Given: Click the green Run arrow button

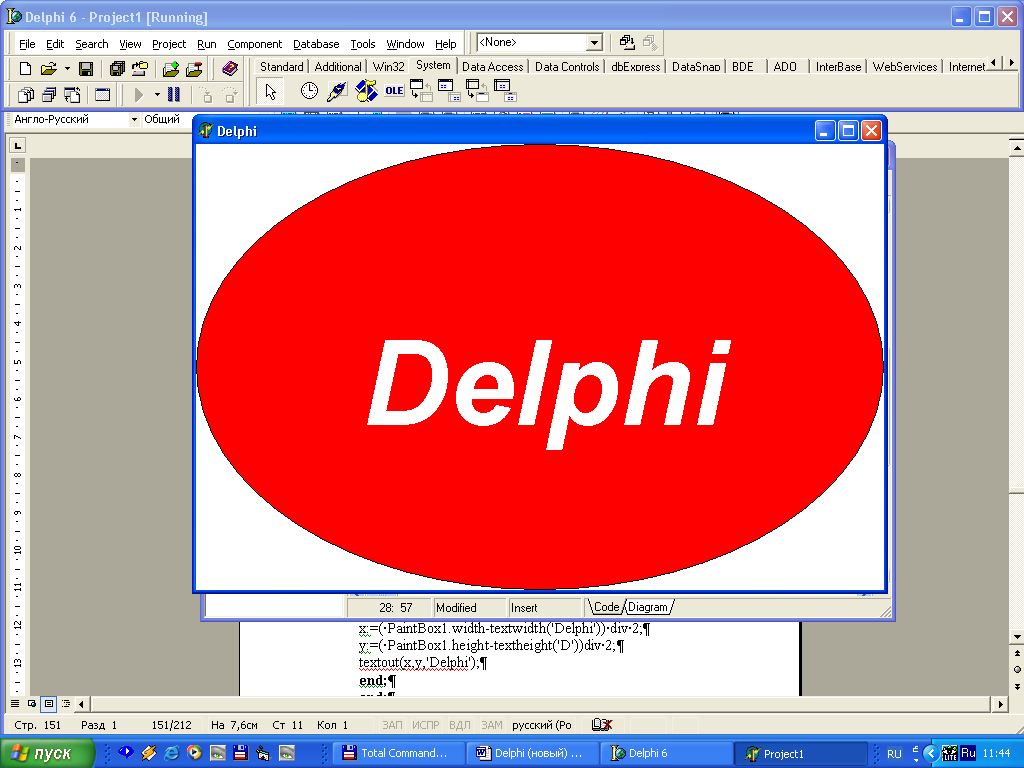Looking at the screenshot, I should click(x=138, y=95).
